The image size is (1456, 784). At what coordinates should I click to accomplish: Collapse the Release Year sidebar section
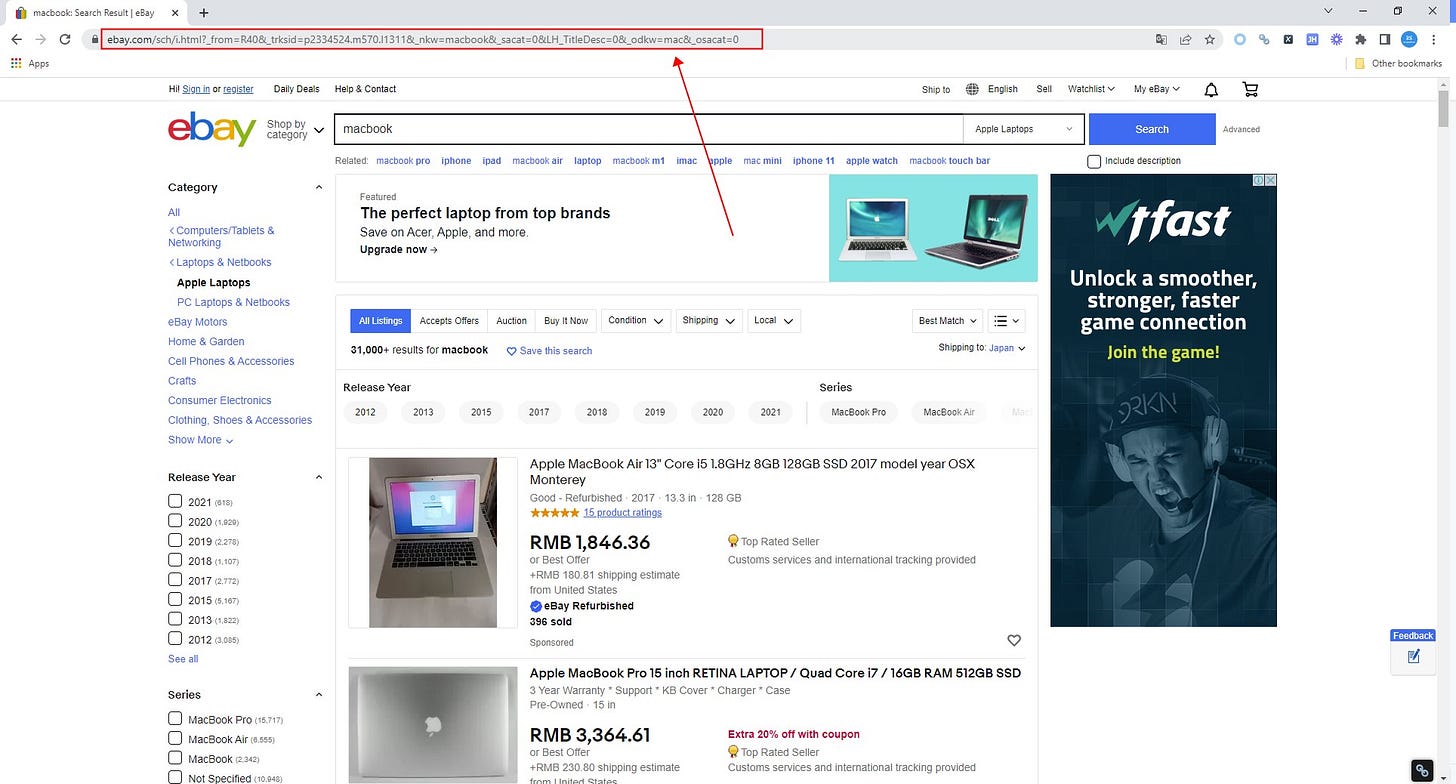coord(319,477)
